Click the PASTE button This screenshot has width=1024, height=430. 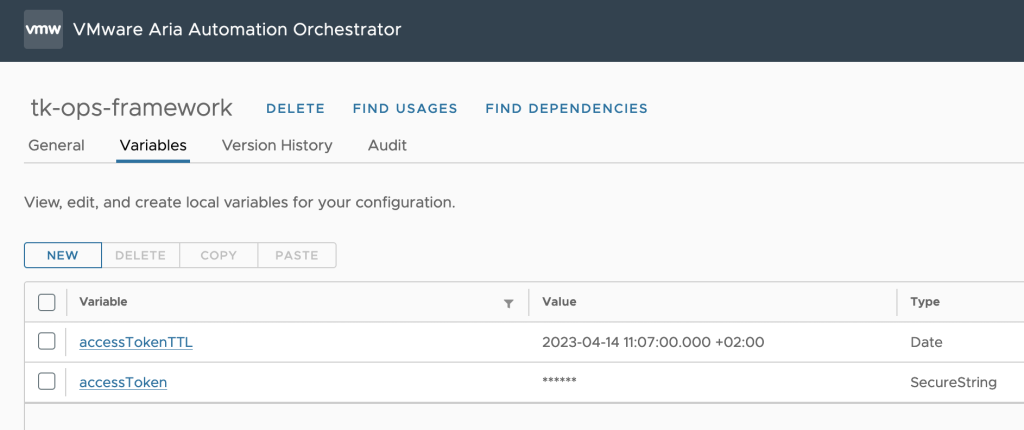pyautogui.click(x=296, y=256)
